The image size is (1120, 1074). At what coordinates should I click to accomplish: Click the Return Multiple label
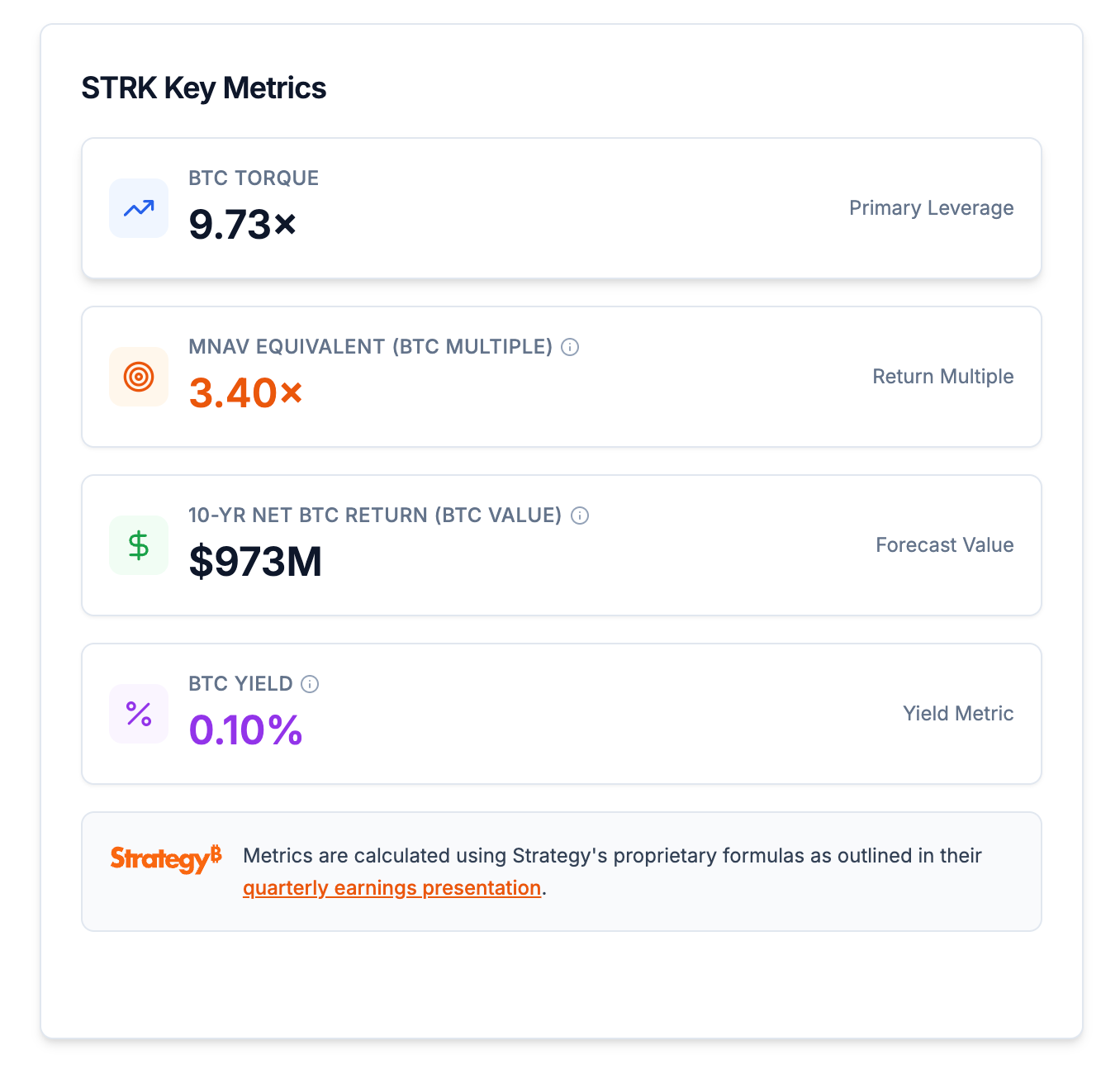tap(942, 377)
